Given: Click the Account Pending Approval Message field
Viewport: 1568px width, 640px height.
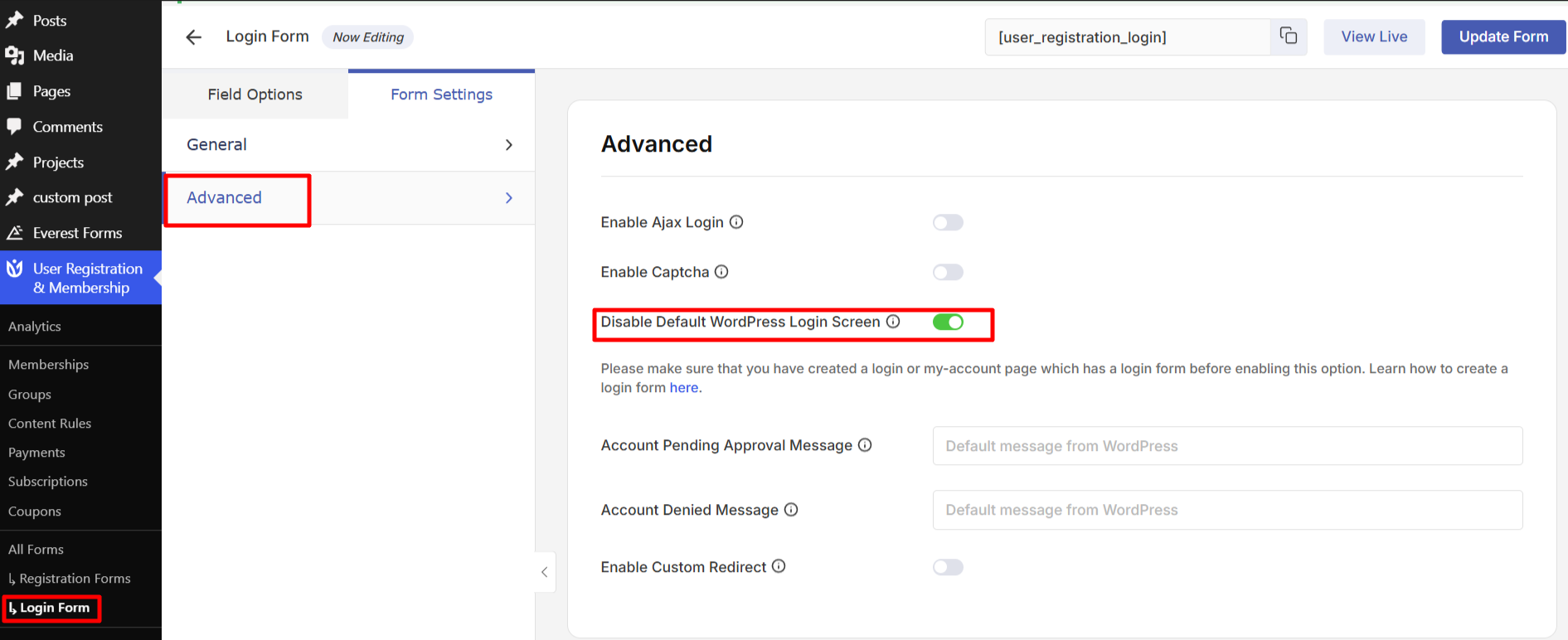Looking at the screenshot, I should [1227, 446].
